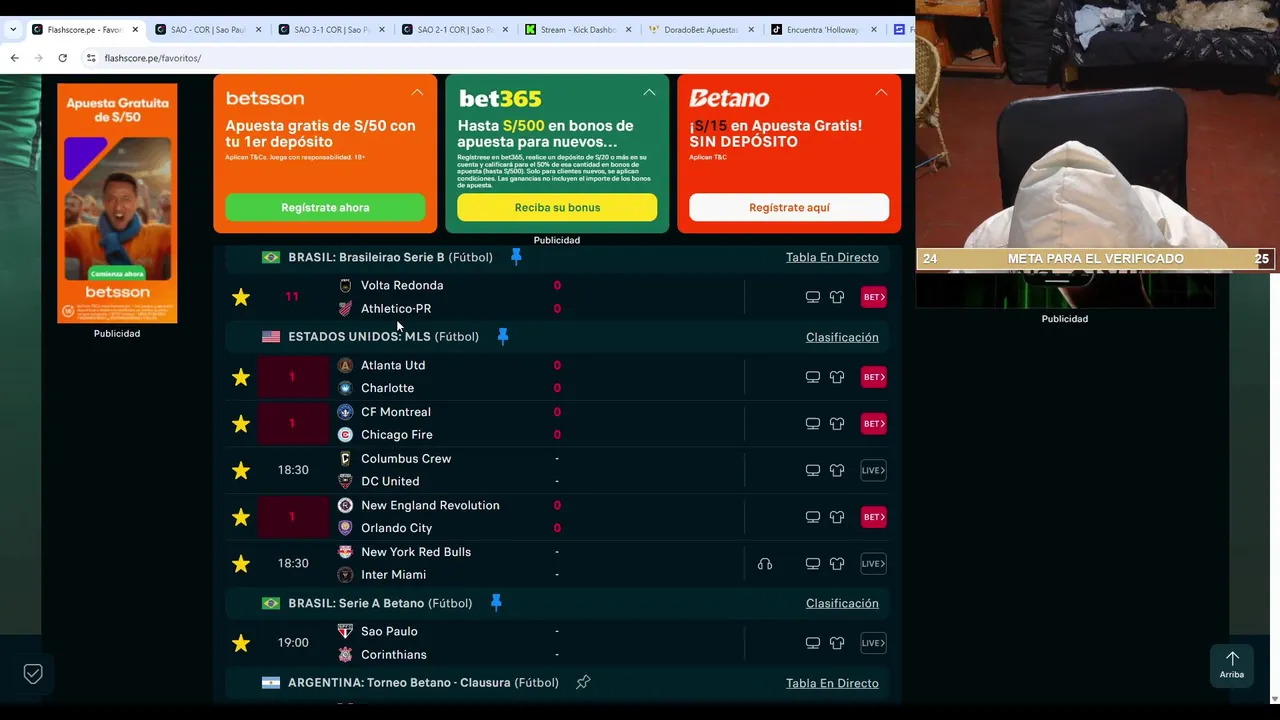Open lineup shirt icon for Orlando City match
Image resolution: width=1280 pixels, height=720 pixels.
point(837,517)
